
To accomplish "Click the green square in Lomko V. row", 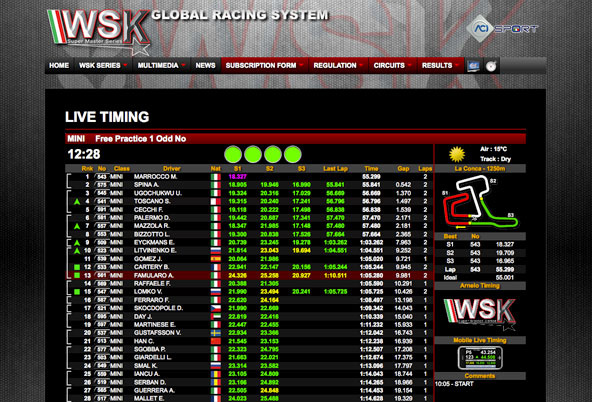I will click(77, 292).
